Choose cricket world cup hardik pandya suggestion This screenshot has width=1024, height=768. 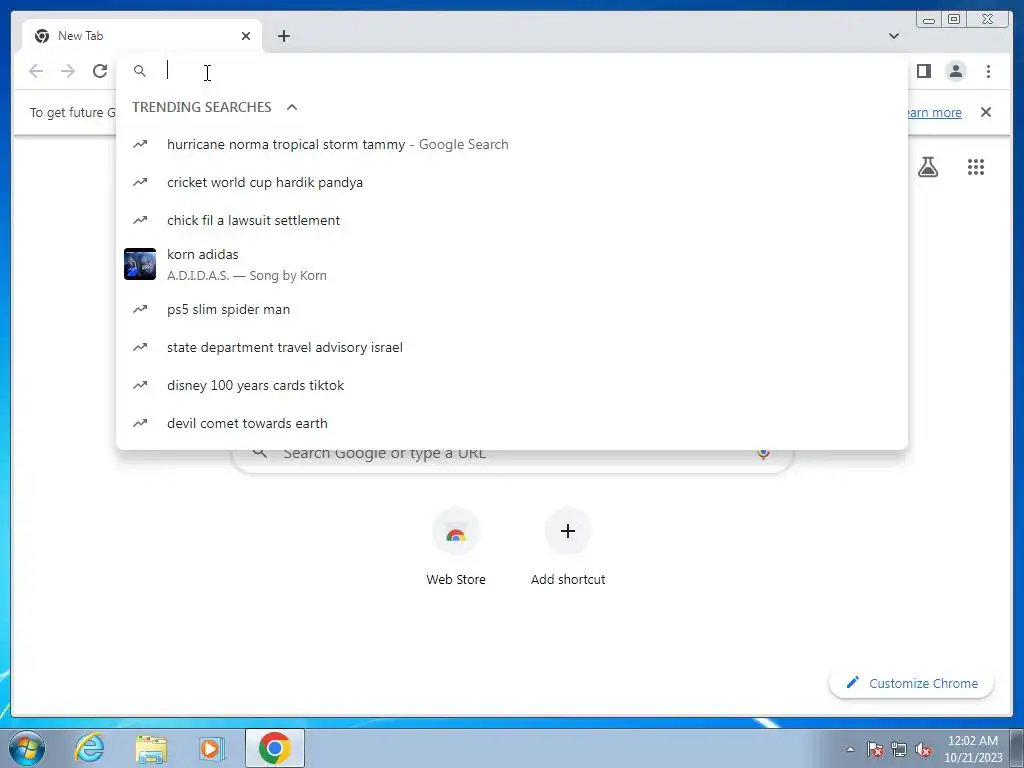coord(512,182)
